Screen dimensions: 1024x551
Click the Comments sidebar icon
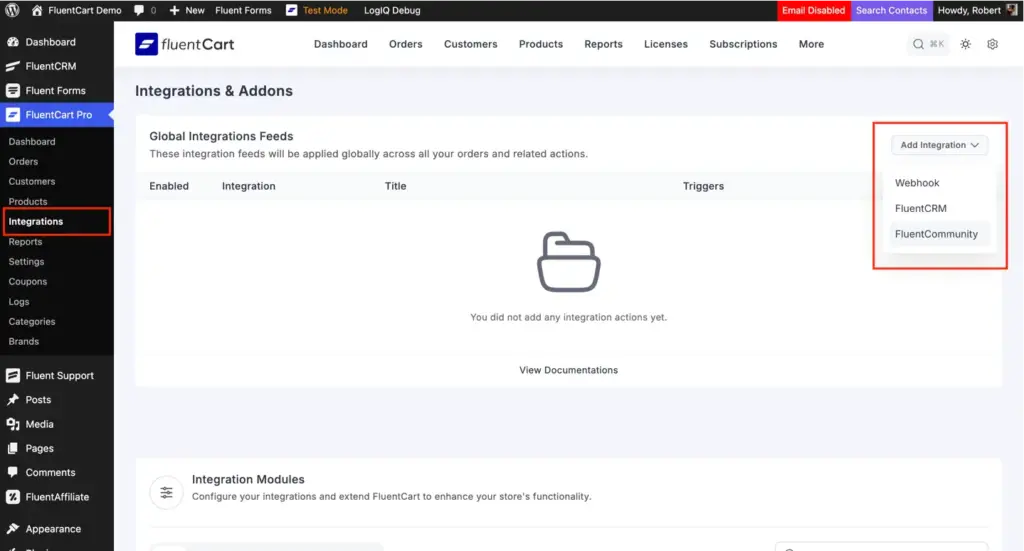(x=12, y=472)
